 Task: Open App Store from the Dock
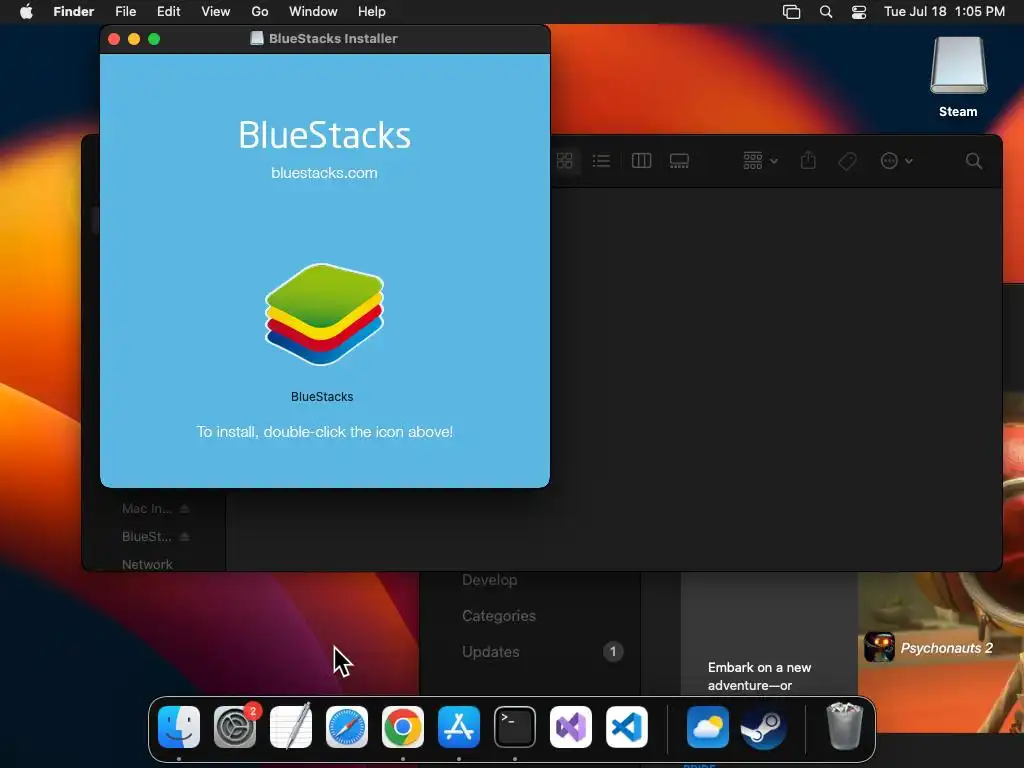click(x=459, y=727)
